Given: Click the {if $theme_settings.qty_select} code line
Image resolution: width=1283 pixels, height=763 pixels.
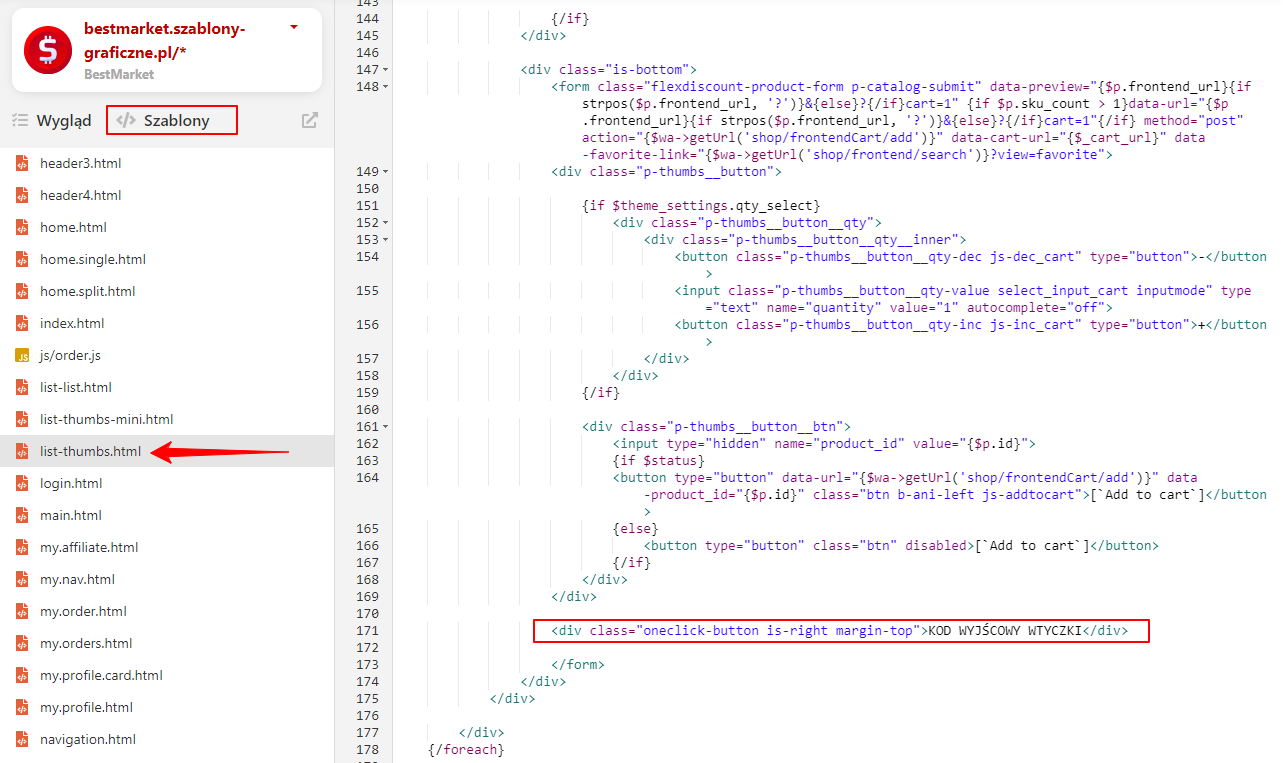Looking at the screenshot, I should [701, 206].
